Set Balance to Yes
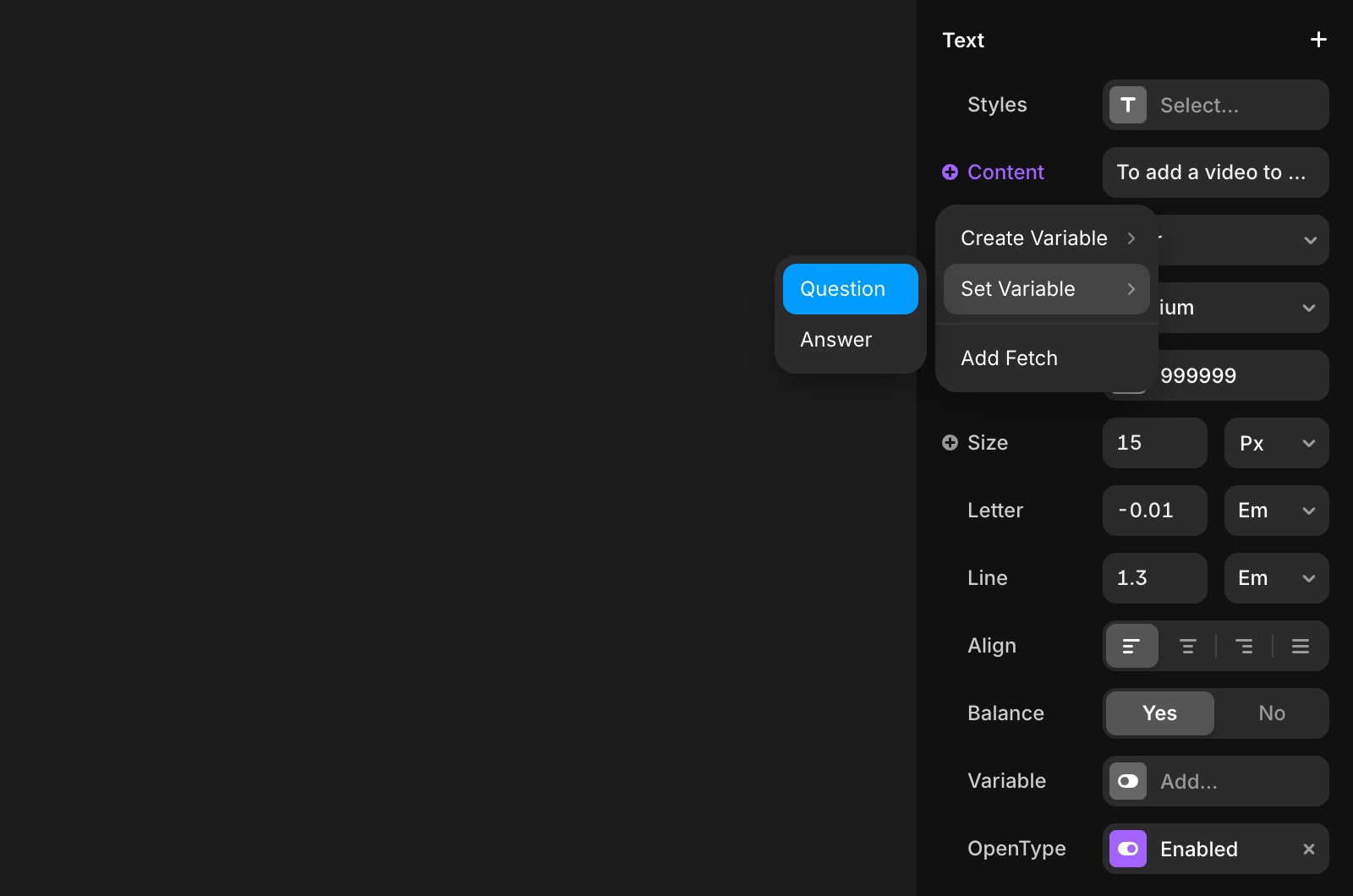The image size is (1353, 896). (x=1160, y=713)
